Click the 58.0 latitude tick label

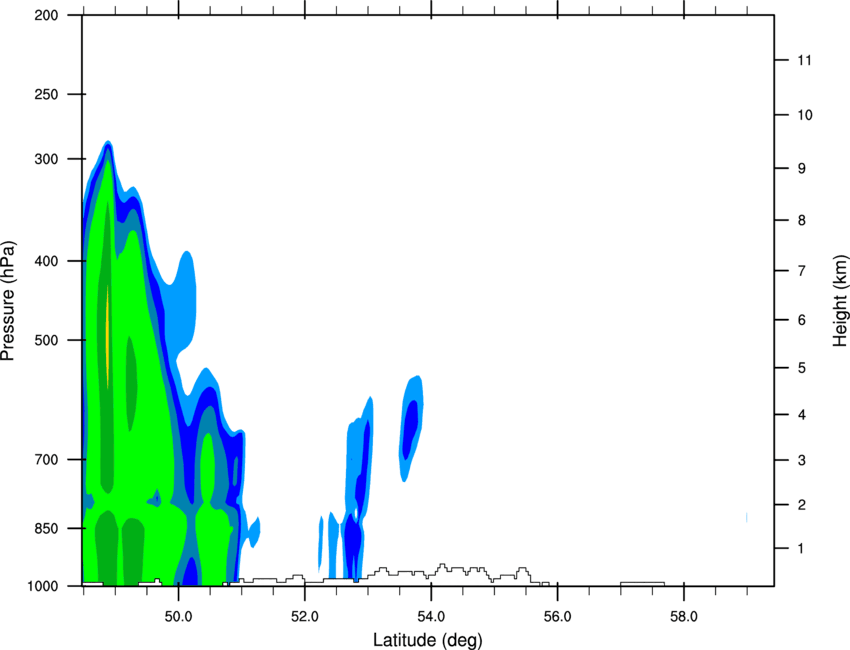click(x=684, y=617)
